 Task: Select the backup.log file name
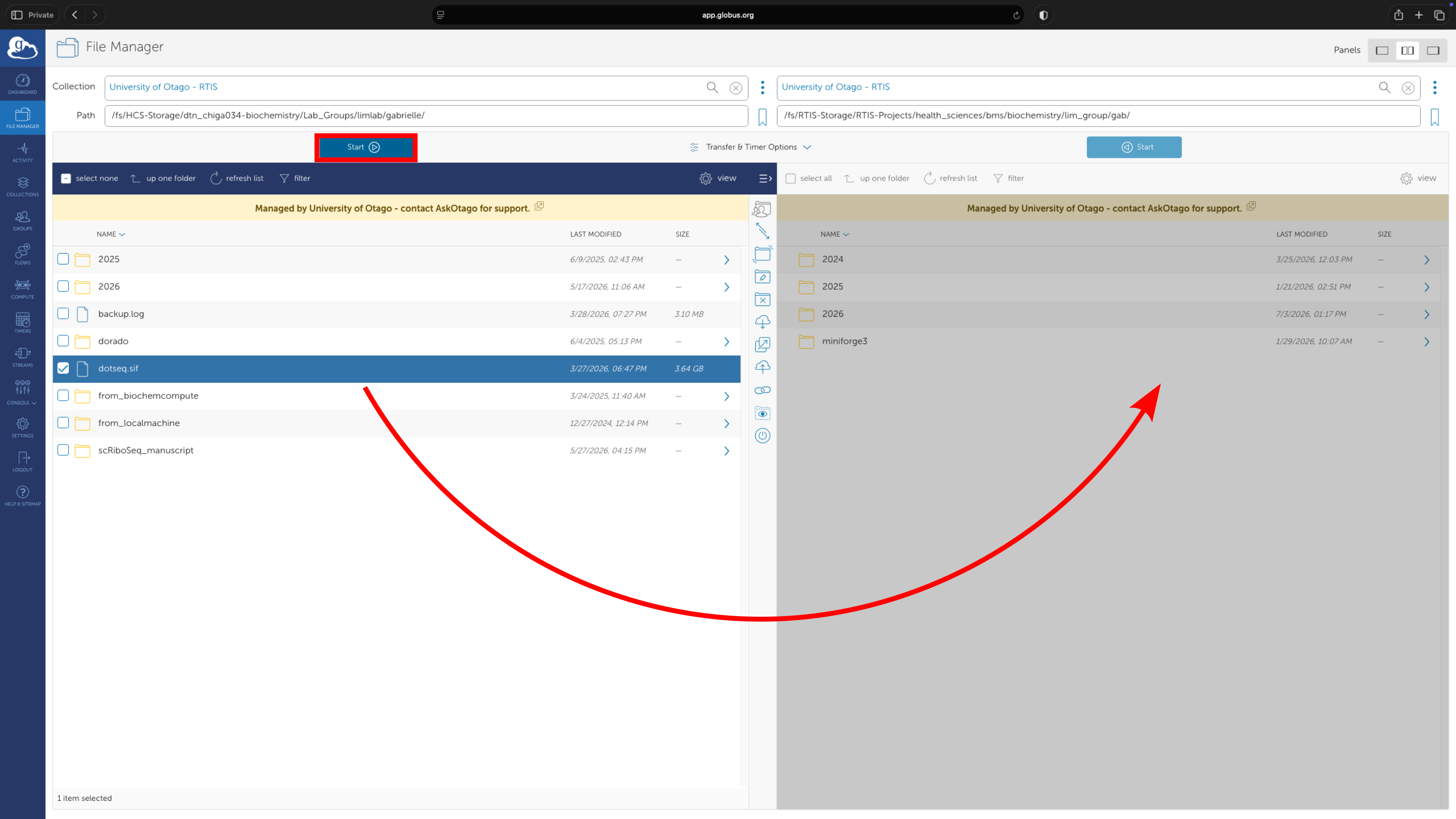click(x=121, y=314)
